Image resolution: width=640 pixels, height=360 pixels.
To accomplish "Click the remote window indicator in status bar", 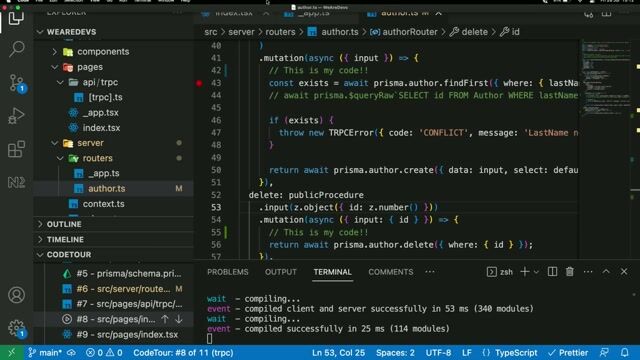I will click(11, 353).
